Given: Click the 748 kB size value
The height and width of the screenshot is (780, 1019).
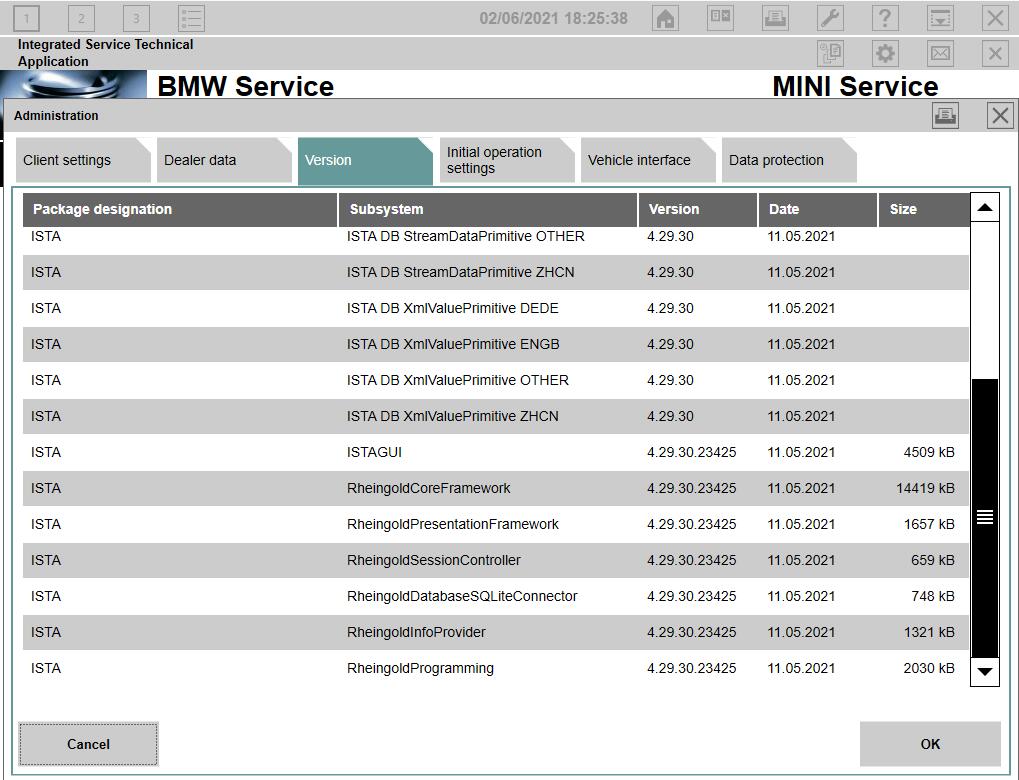Looking at the screenshot, I should (933, 597).
